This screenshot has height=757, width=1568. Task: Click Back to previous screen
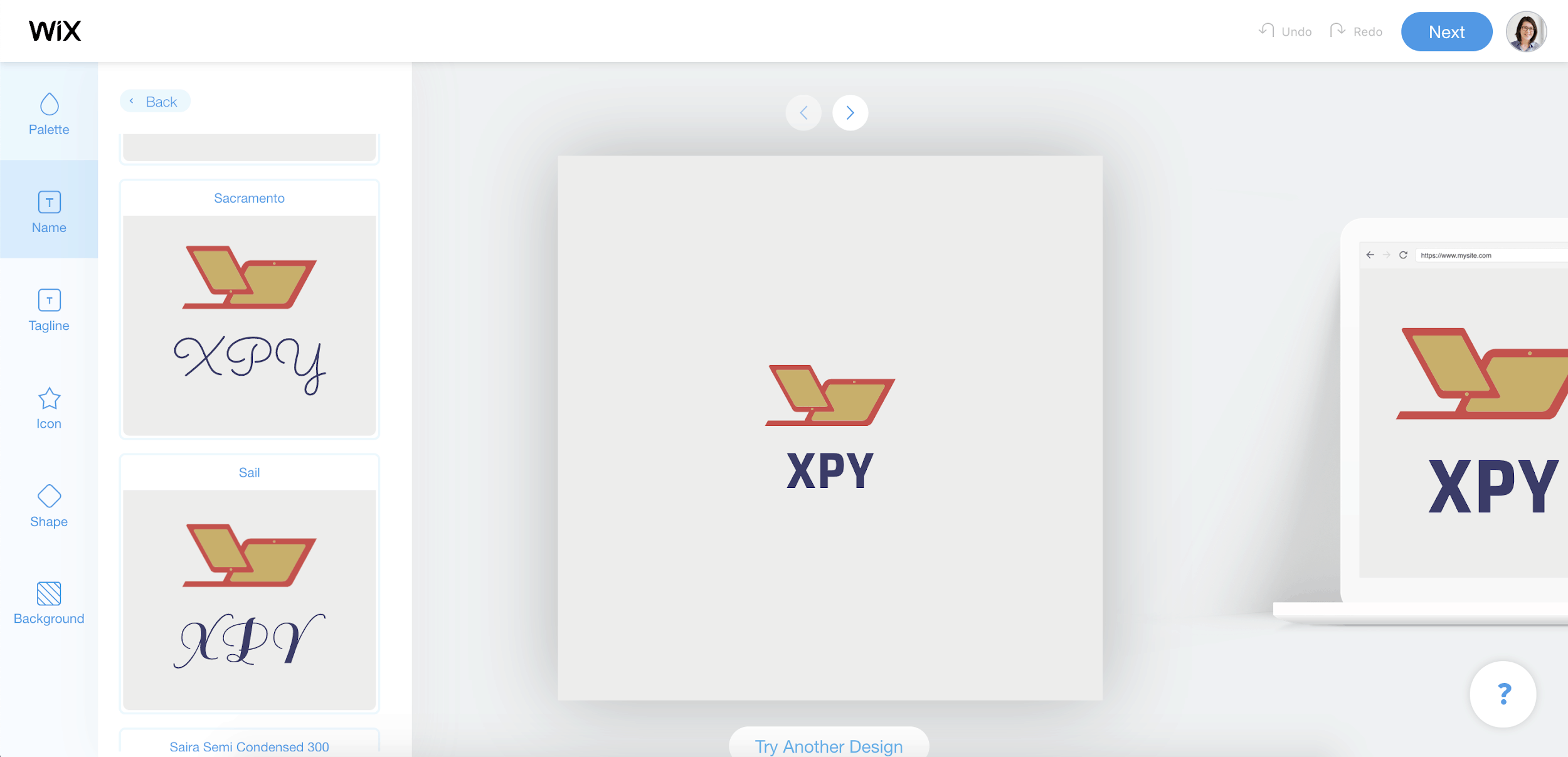click(x=155, y=101)
